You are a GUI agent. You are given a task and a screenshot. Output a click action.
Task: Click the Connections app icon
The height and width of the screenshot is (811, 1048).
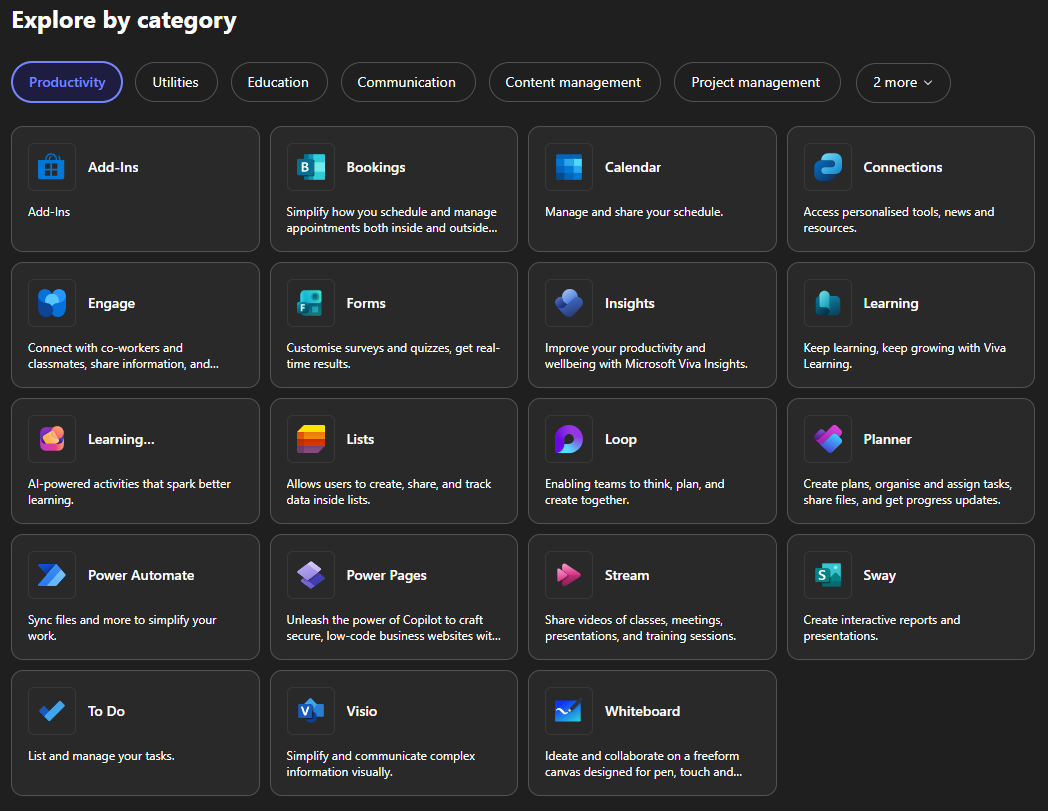coord(827,167)
